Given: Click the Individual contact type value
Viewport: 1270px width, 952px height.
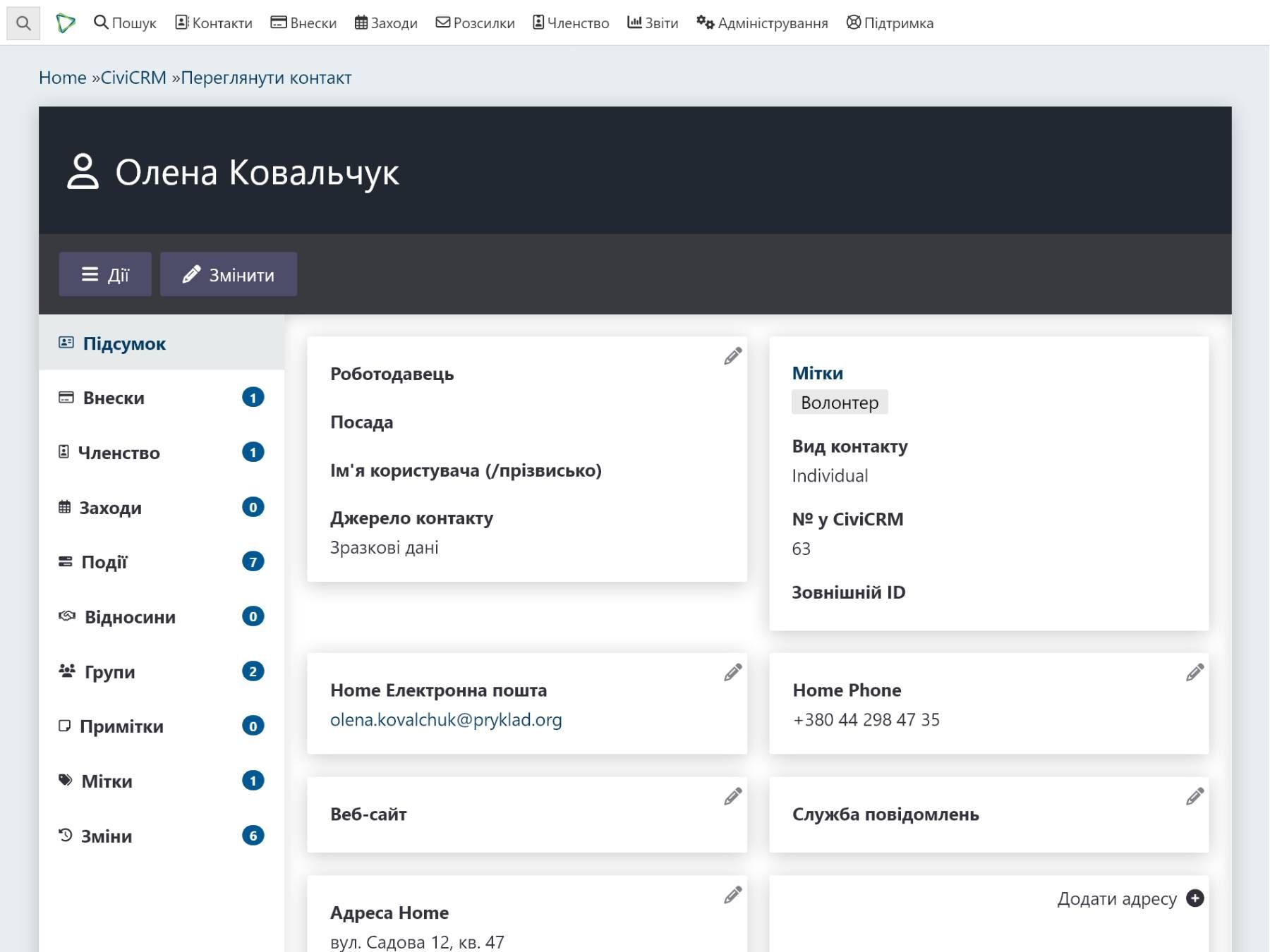Looking at the screenshot, I should tap(830, 476).
